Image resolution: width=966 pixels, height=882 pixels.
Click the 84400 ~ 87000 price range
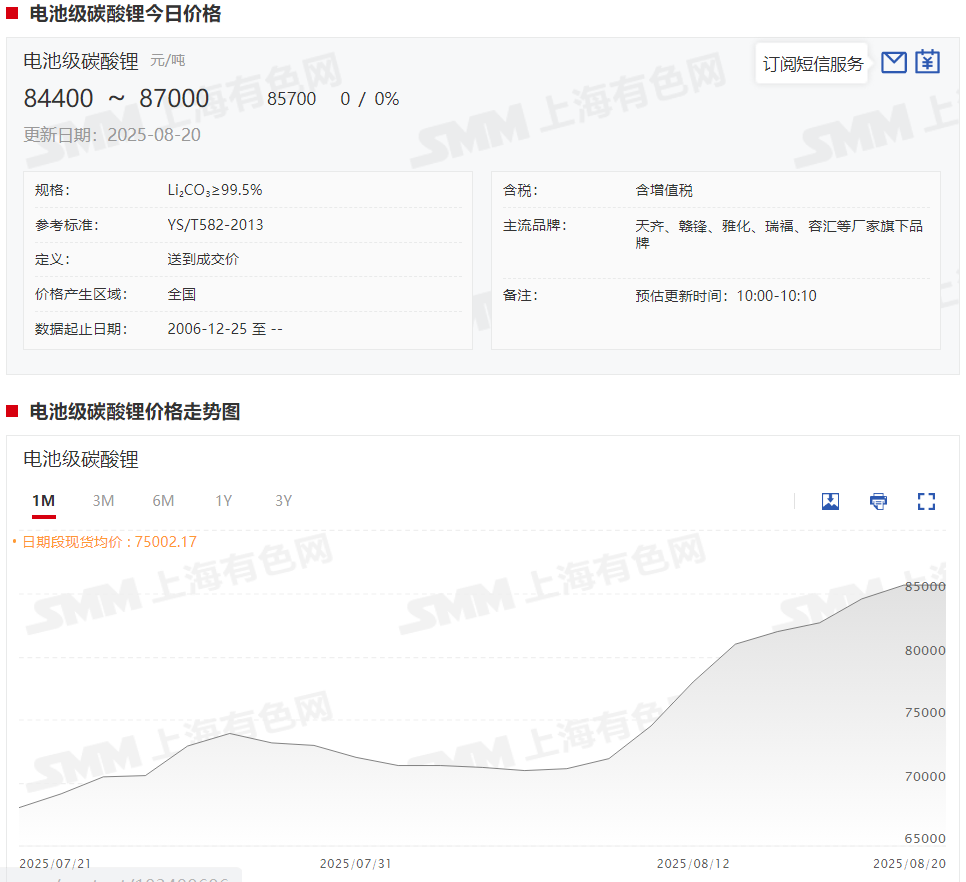[117, 98]
